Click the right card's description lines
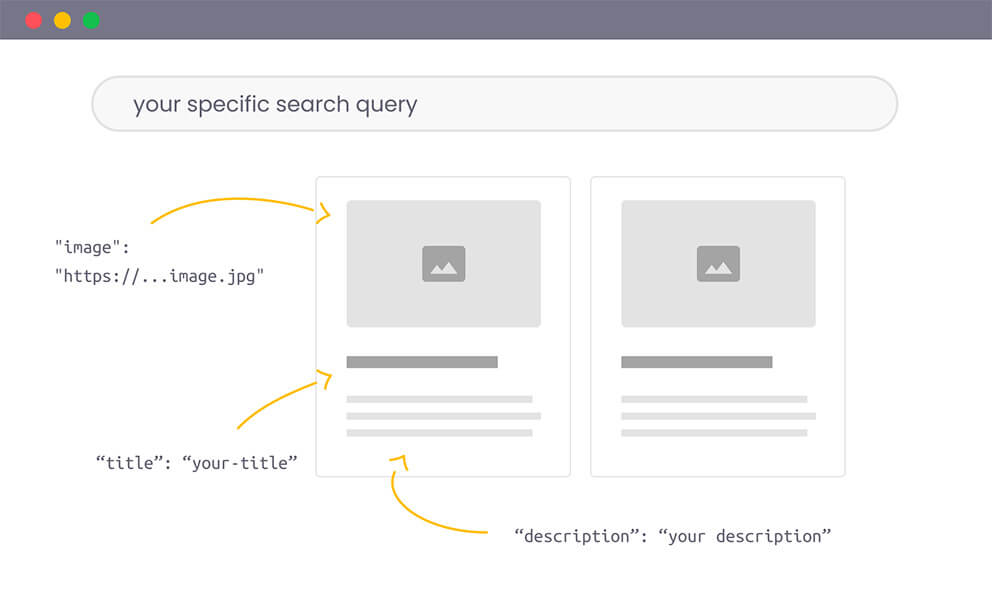The image size is (992, 596). coord(718,416)
